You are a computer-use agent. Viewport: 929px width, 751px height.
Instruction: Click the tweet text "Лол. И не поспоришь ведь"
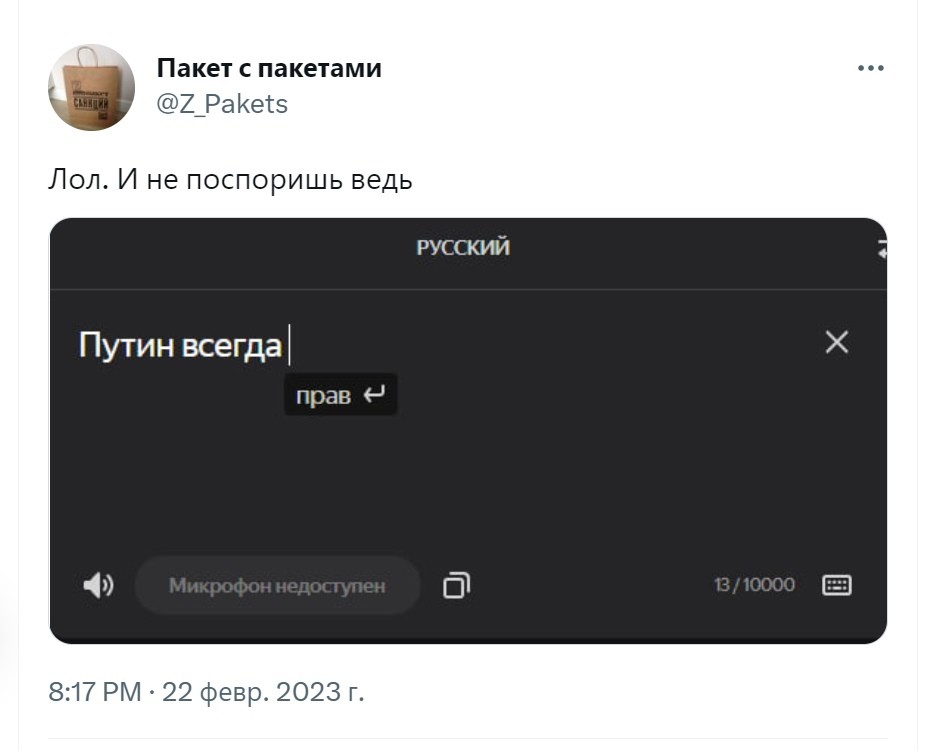tap(230, 179)
